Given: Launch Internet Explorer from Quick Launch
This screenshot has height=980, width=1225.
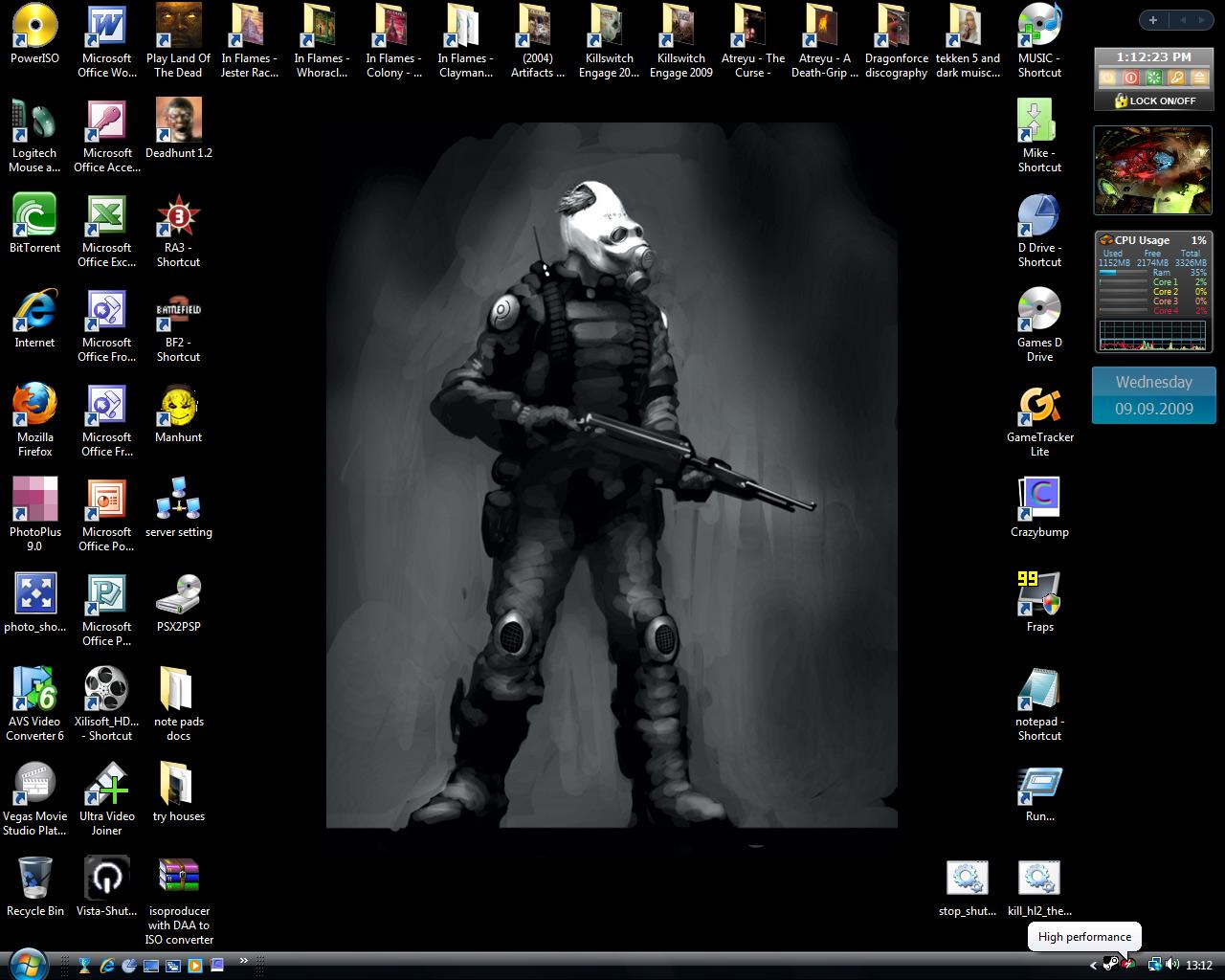Looking at the screenshot, I should [105, 966].
